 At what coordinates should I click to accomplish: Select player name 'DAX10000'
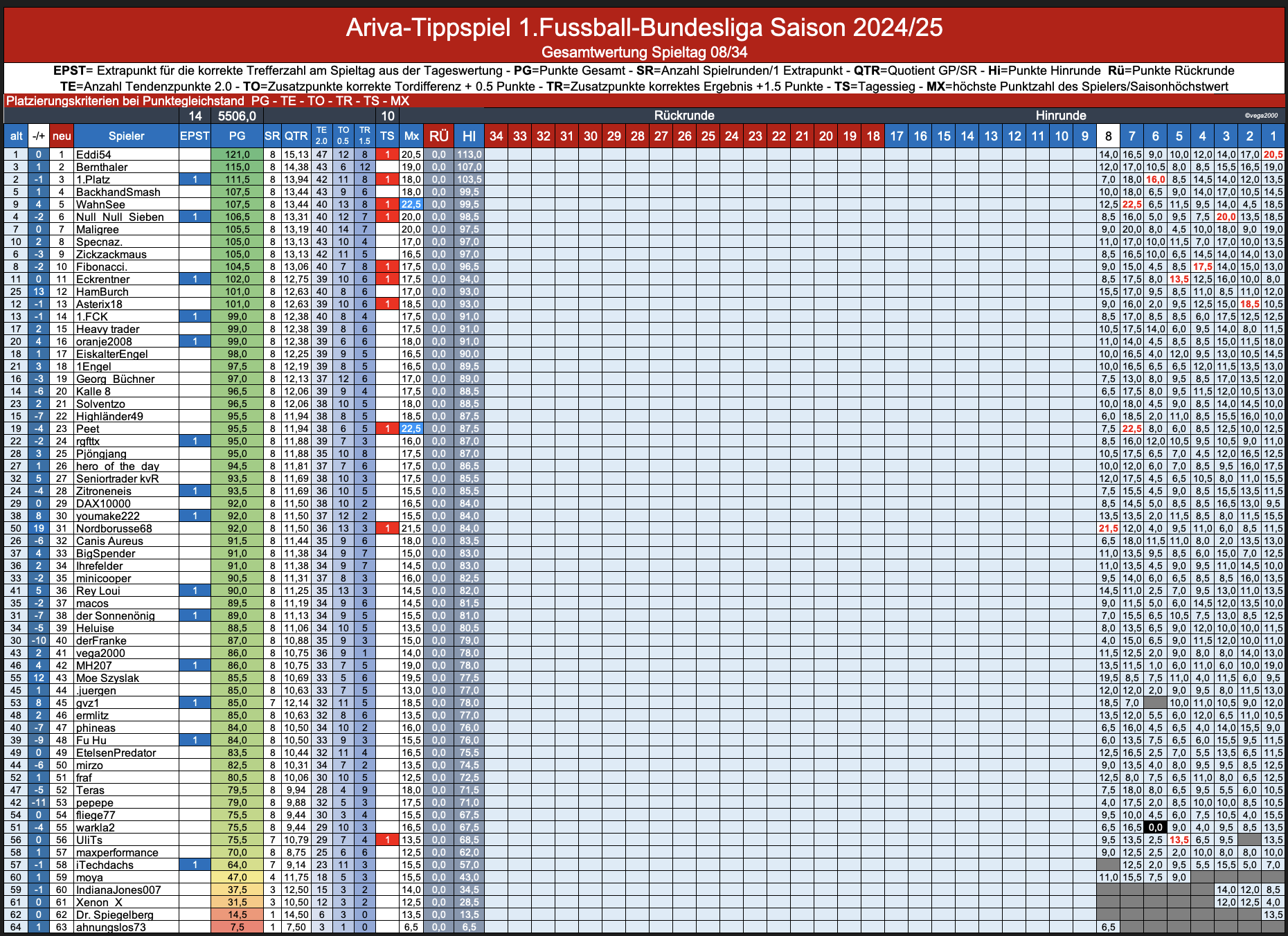point(103,503)
